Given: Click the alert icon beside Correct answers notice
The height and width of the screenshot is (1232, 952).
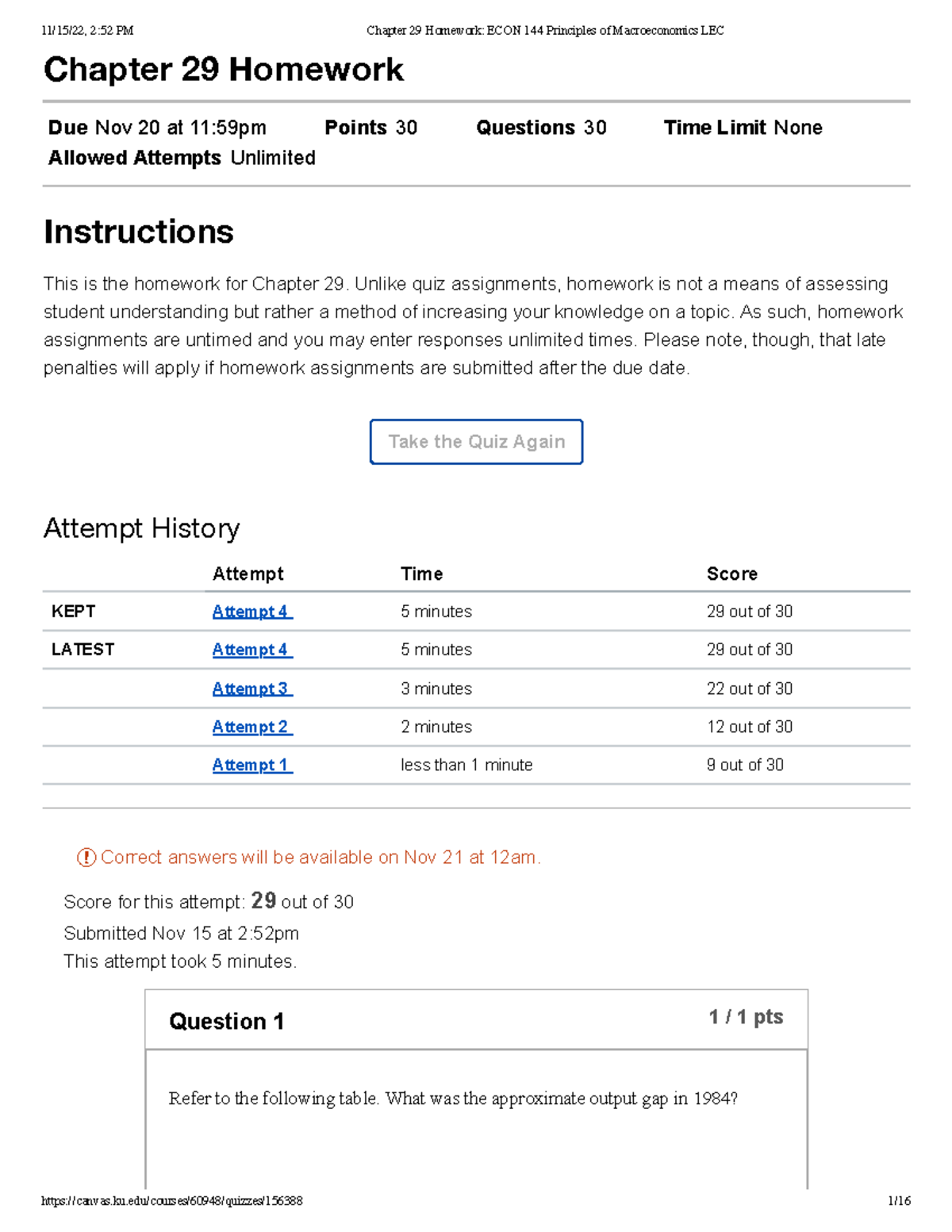Looking at the screenshot, I should [86, 858].
